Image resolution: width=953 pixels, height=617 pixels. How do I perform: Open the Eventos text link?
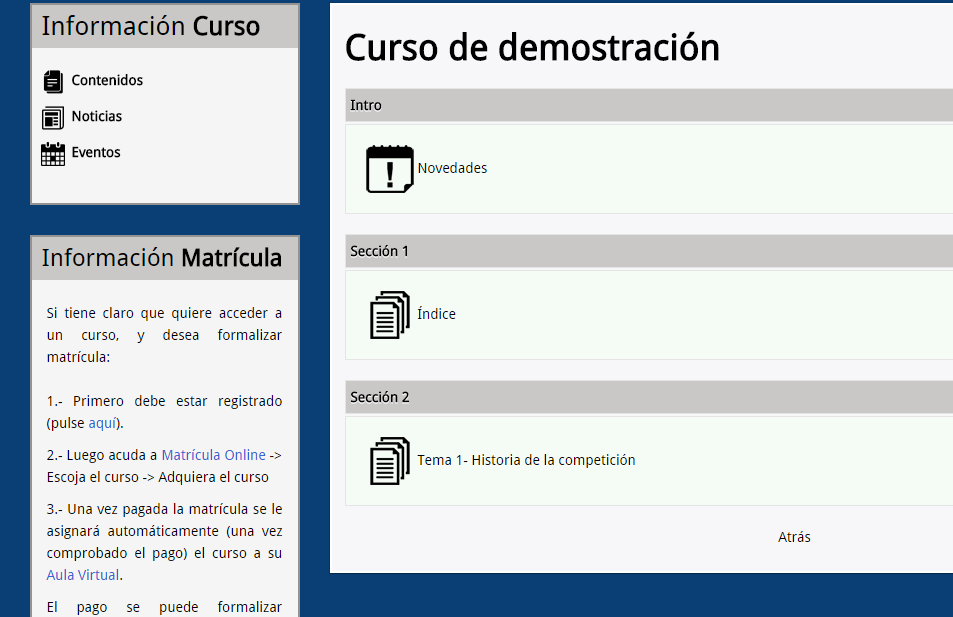(x=95, y=152)
